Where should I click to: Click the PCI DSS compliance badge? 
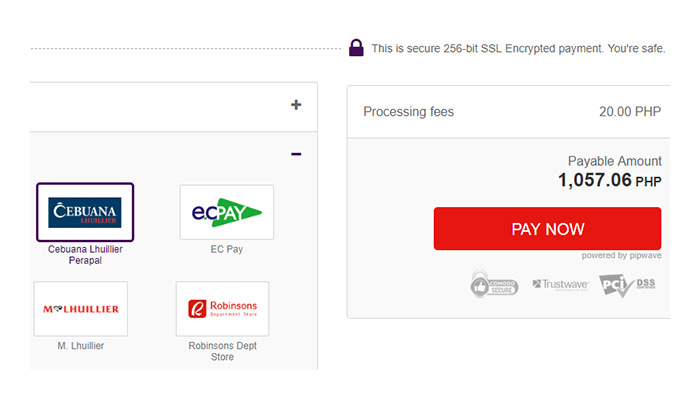click(627, 285)
